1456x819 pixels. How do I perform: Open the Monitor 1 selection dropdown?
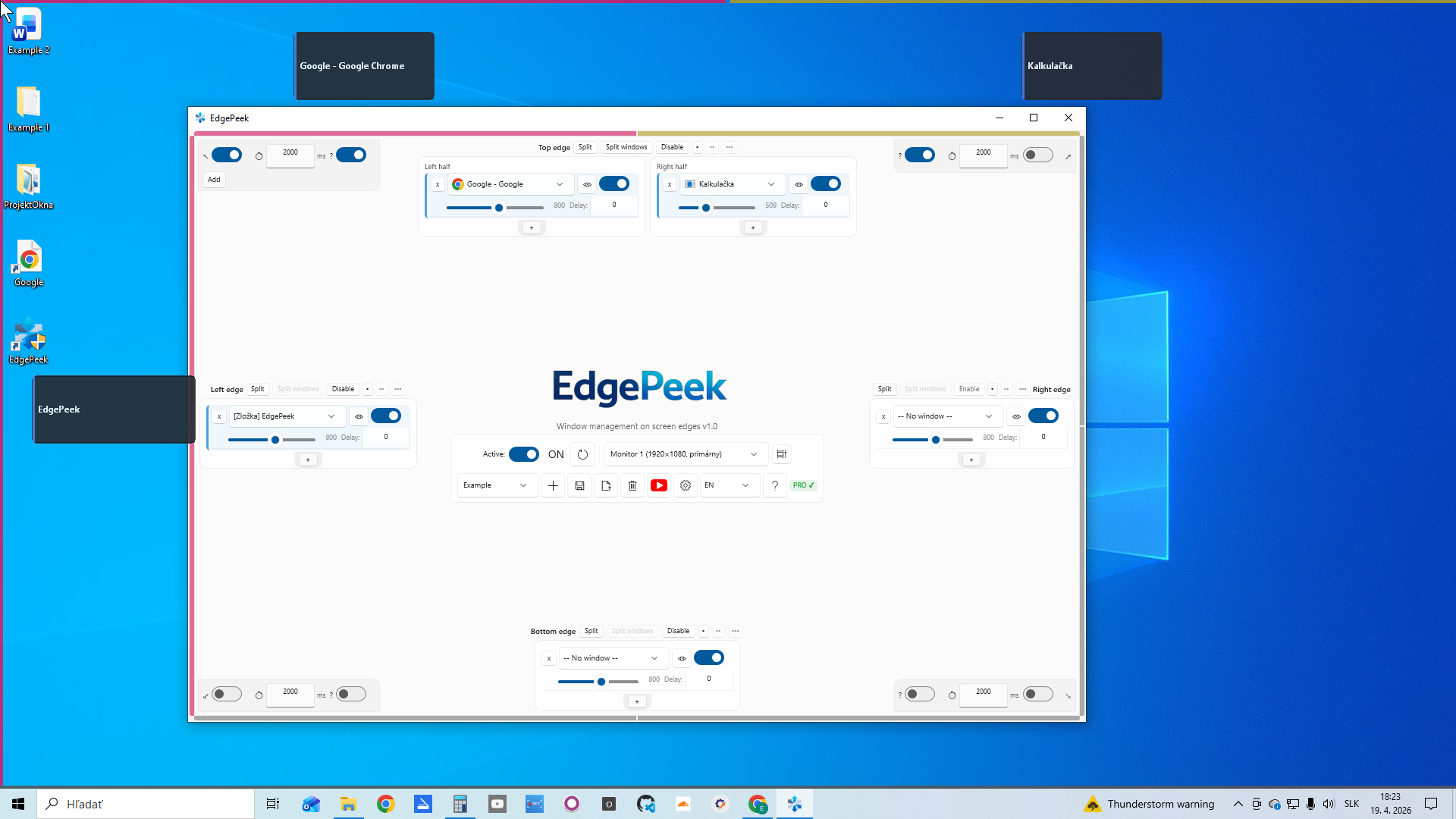[x=686, y=454]
